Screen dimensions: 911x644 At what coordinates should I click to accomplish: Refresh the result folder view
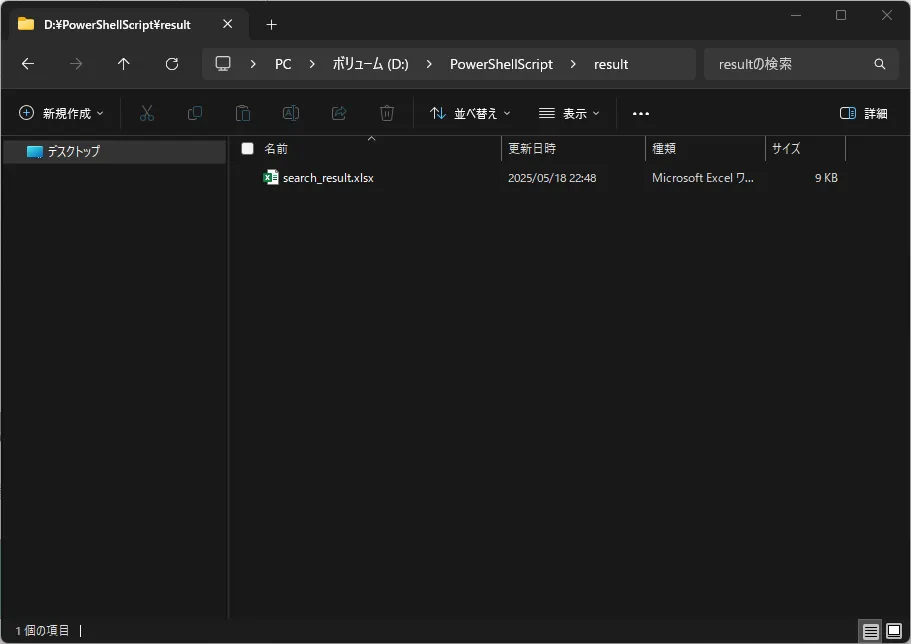point(172,64)
